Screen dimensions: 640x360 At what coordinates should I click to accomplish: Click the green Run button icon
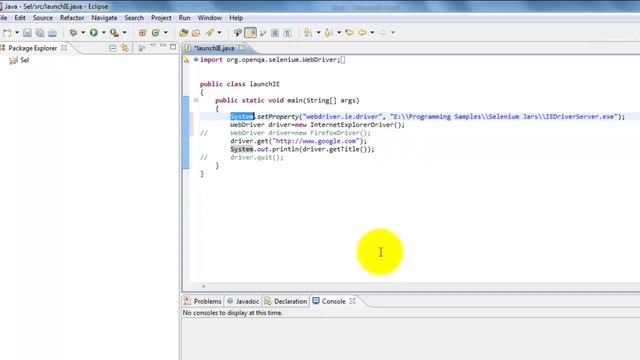(x=94, y=33)
